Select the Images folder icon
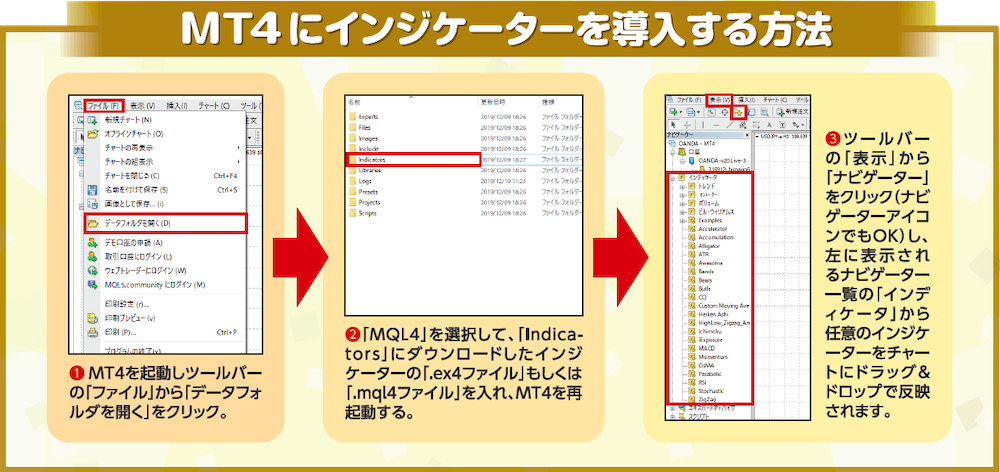Image resolution: width=1000 pixels, height=472 pixels. click(x=353, y=138)
